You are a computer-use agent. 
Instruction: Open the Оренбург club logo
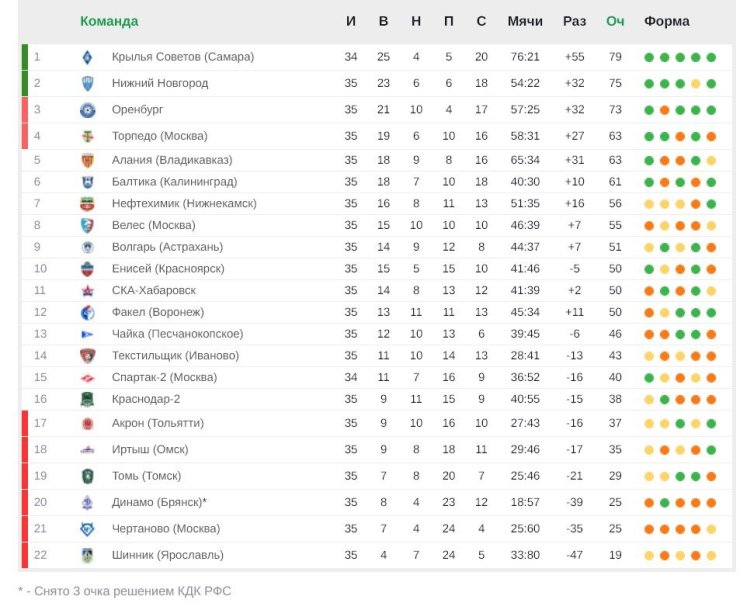pyautogui.click(x=87, y=110)
